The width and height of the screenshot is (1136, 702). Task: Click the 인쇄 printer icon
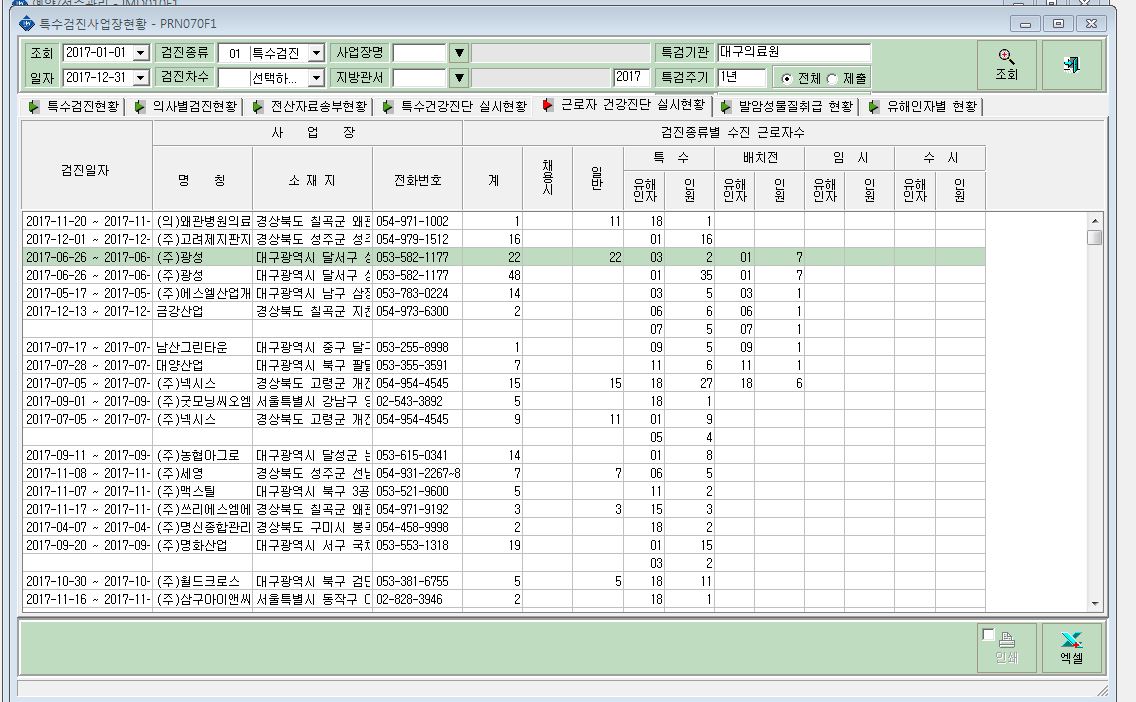pyautogui.click(x=1007, y=640)
